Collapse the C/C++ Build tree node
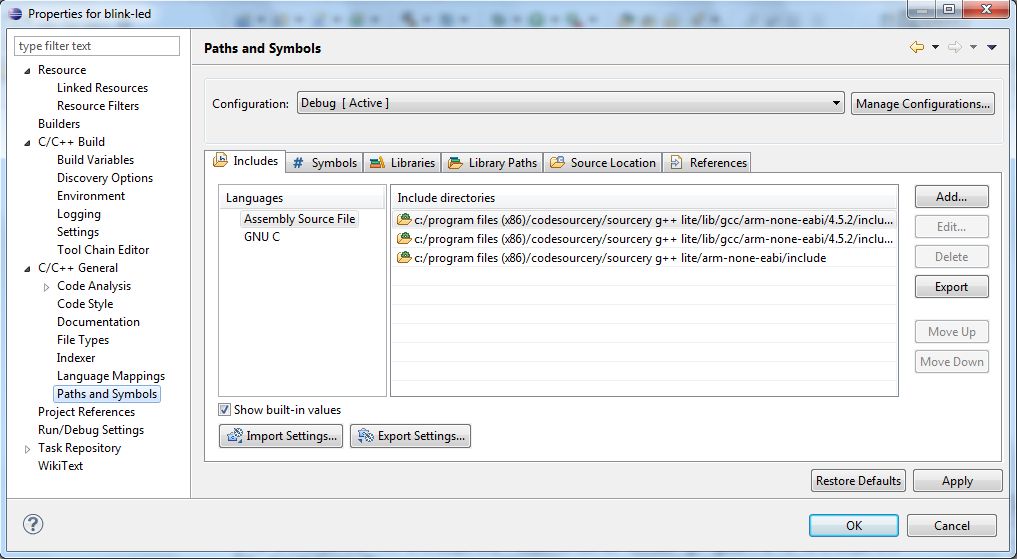The image size is (1017, 560). click(27, 143)
